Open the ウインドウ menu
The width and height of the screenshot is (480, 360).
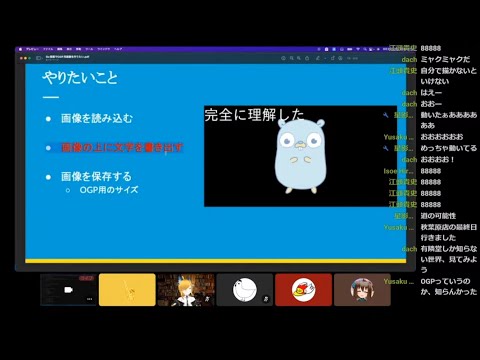(103, 49)
